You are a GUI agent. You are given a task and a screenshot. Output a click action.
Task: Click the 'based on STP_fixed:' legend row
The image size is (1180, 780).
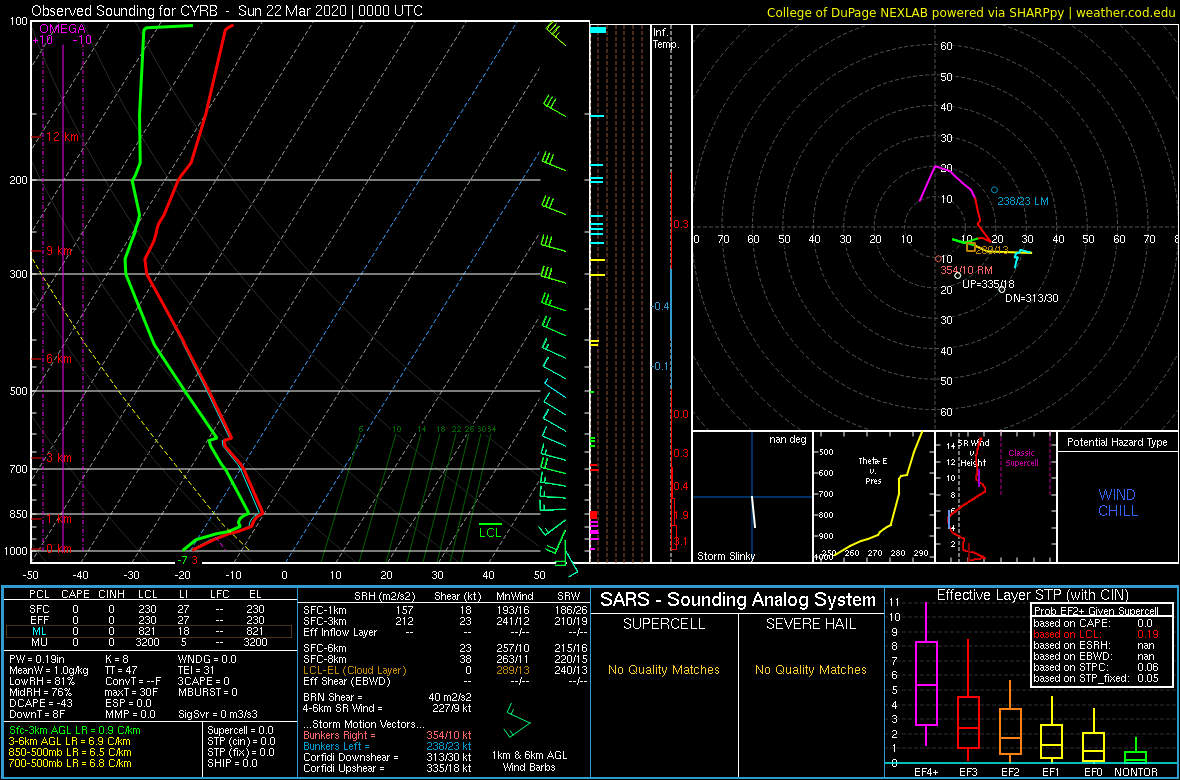coord(1098,680)
